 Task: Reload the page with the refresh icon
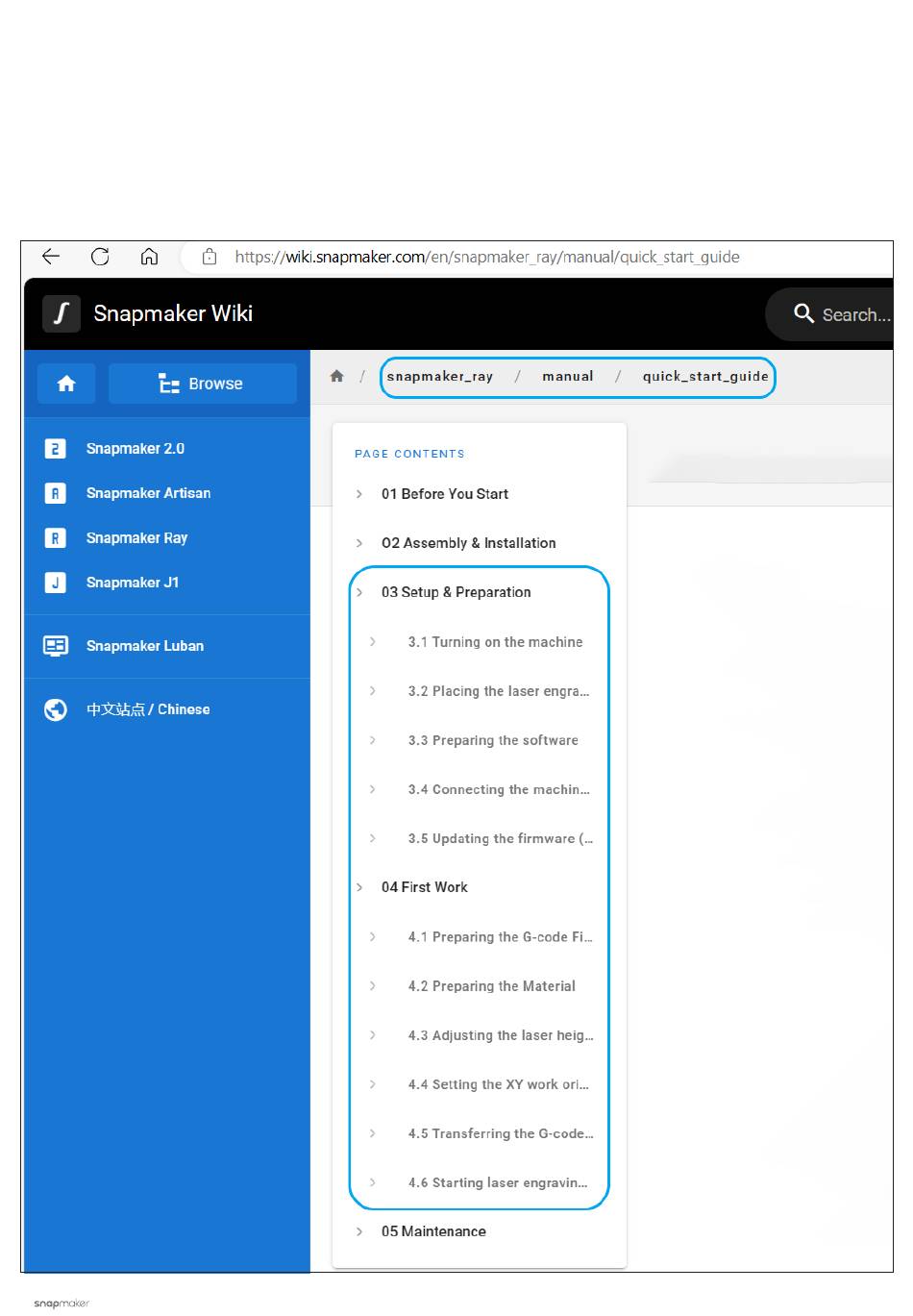[x=100, y=257]
